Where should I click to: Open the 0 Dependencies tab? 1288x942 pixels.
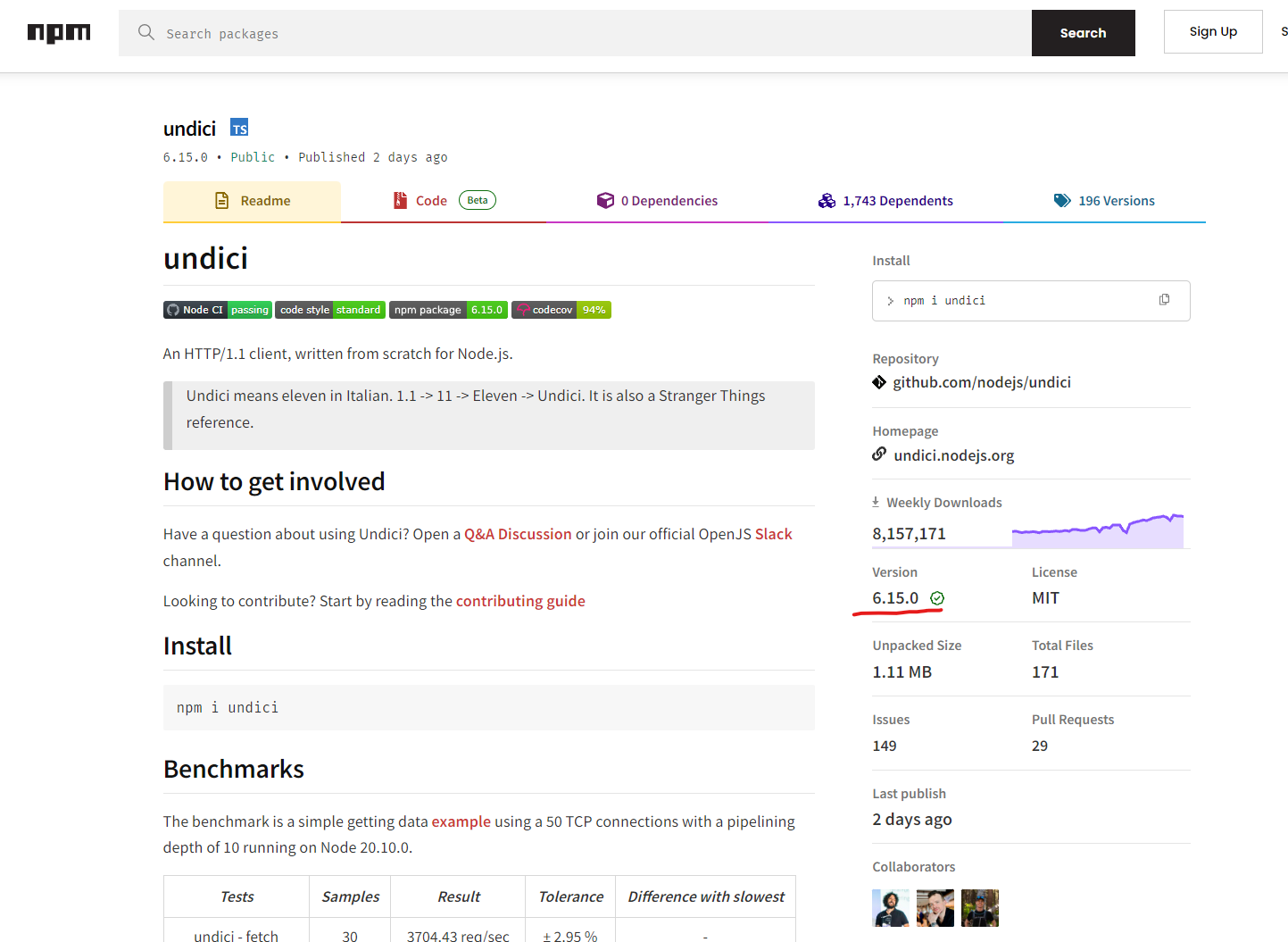(657, 201)
